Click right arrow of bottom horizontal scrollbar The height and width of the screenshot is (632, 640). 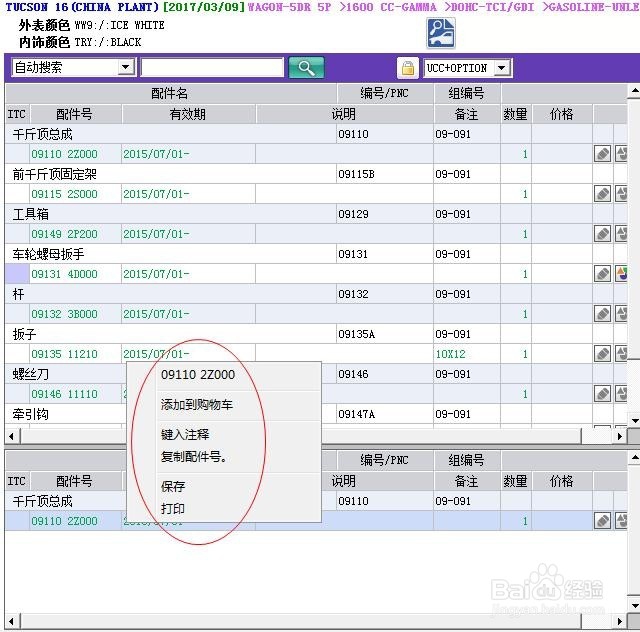pyautogui.click(x=620, y=621)
